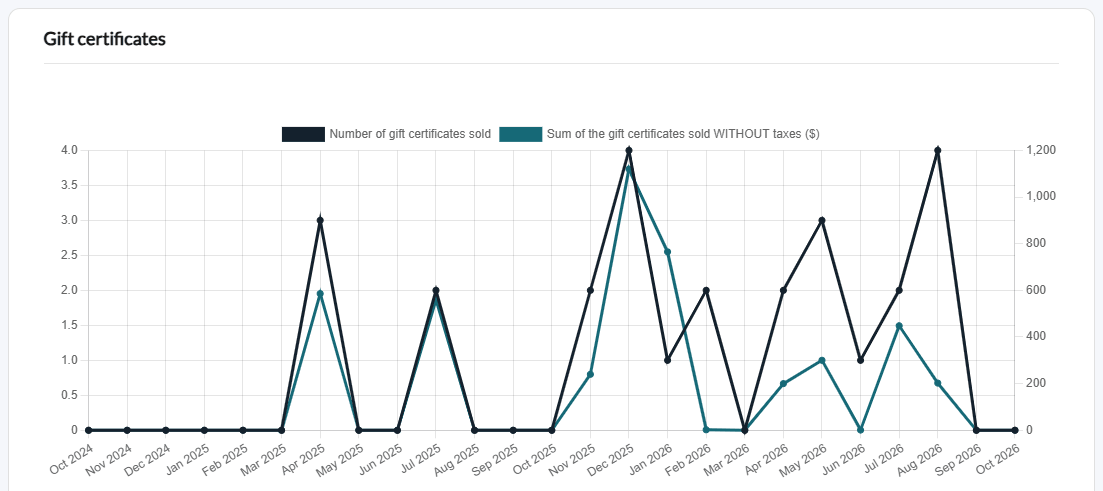
Task: Click the 'Mar 2025' x-axis label
Action: (x=263, y=458)
